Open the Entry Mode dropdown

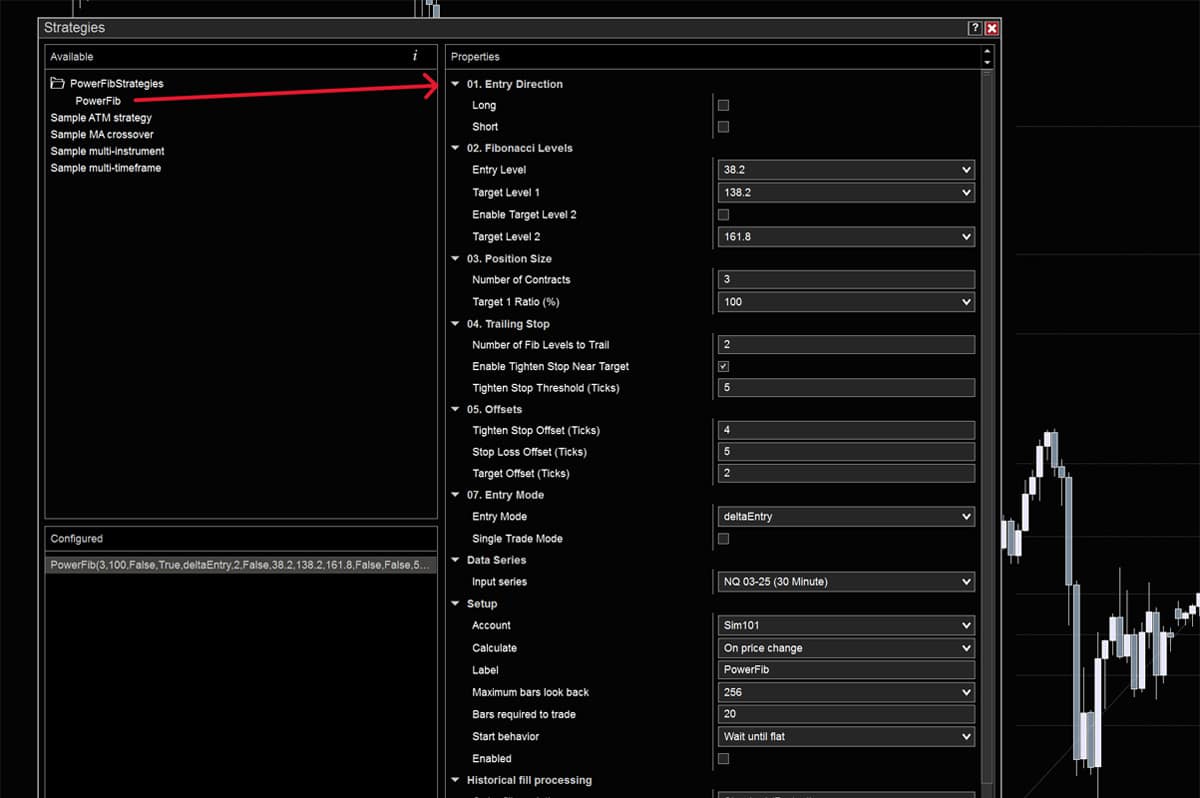[x=845, y=517]
